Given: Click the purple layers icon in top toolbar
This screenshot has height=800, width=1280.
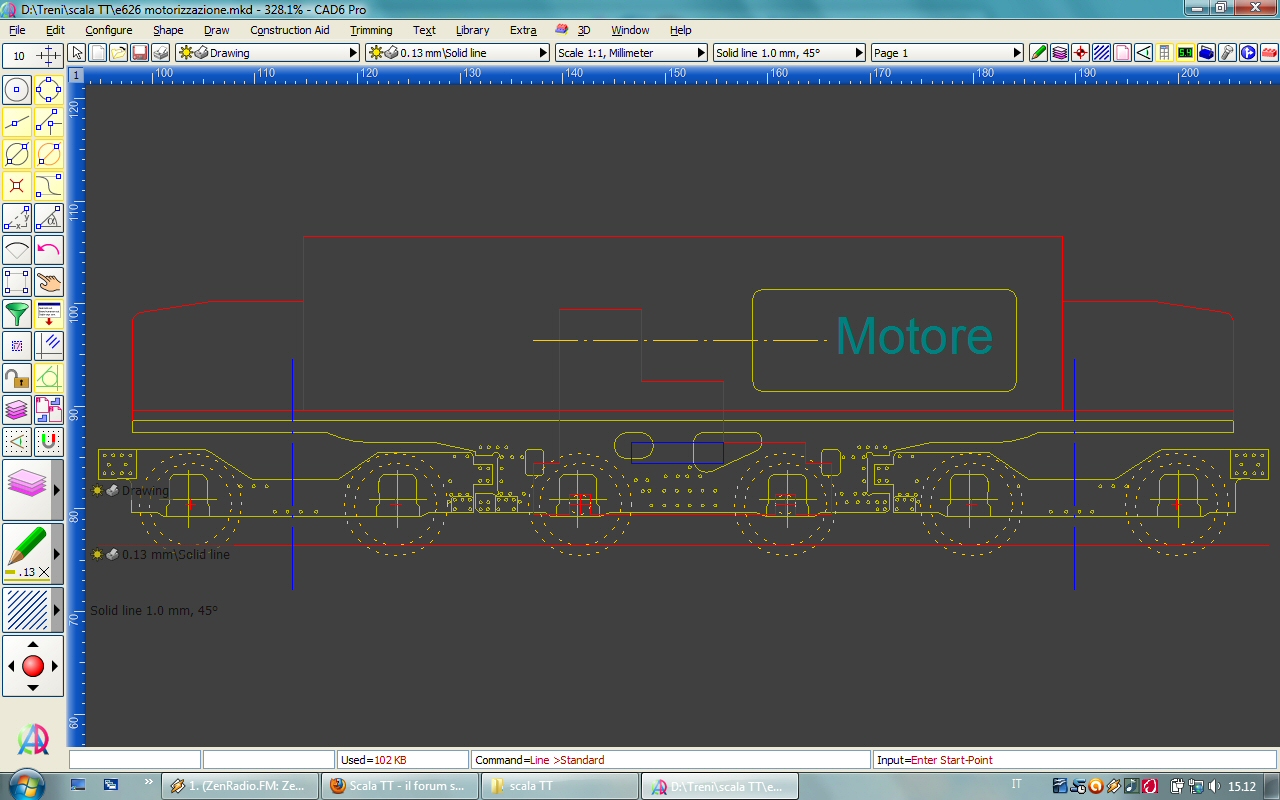Looking at the screenshot, I should pos(1060,53).
